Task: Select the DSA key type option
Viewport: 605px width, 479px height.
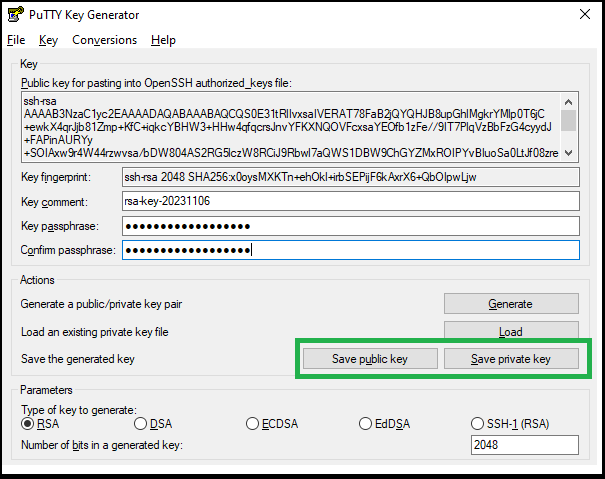Action: click(x=140, y=424)
